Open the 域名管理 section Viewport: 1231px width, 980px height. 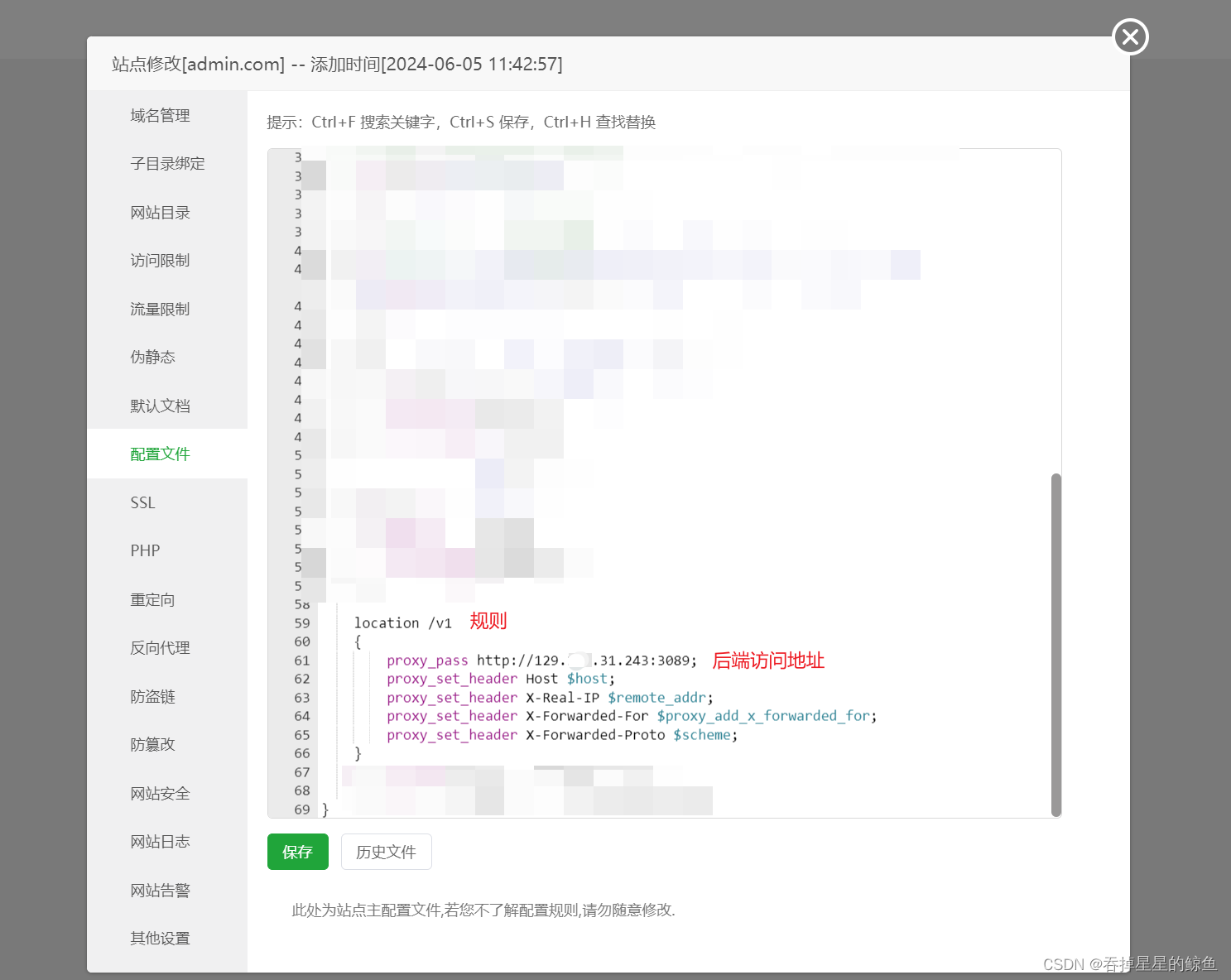tap(159, 115)
